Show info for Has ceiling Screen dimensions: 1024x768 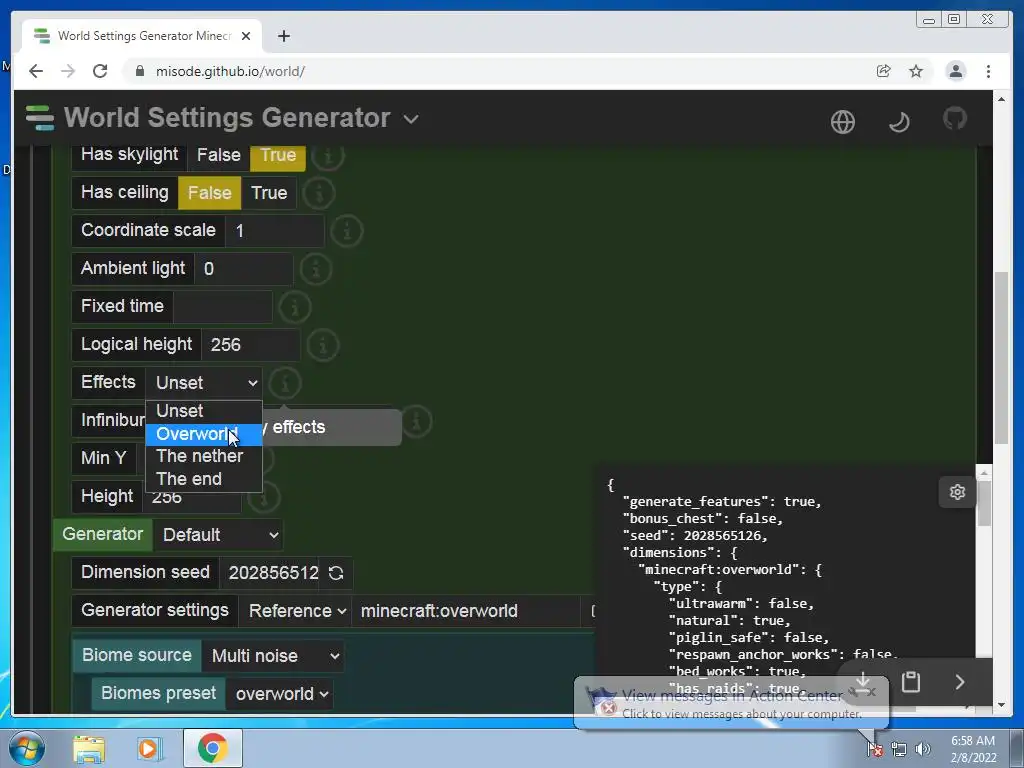point(319,193)
